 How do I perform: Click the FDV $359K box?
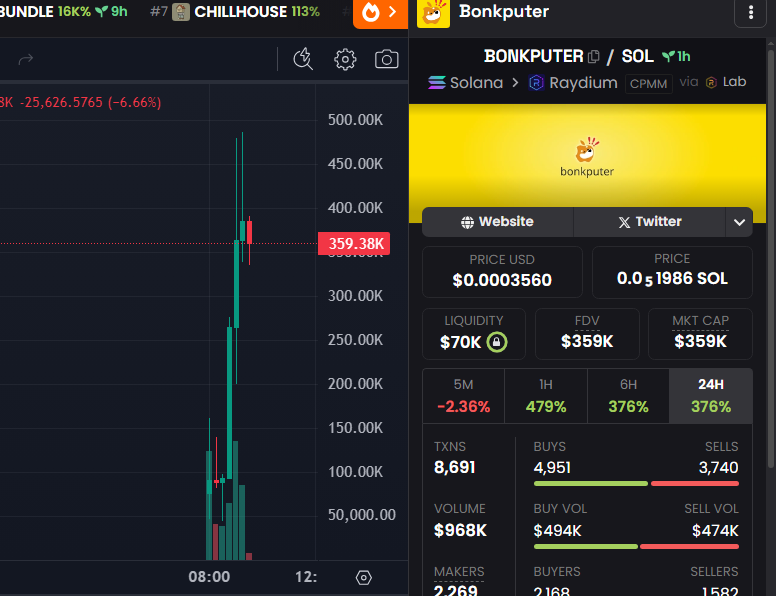[587, 334]
